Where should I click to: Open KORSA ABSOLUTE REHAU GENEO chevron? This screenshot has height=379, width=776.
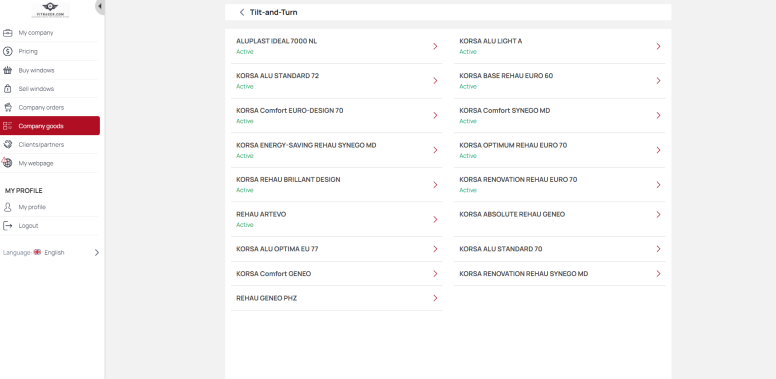click(659, 214)
